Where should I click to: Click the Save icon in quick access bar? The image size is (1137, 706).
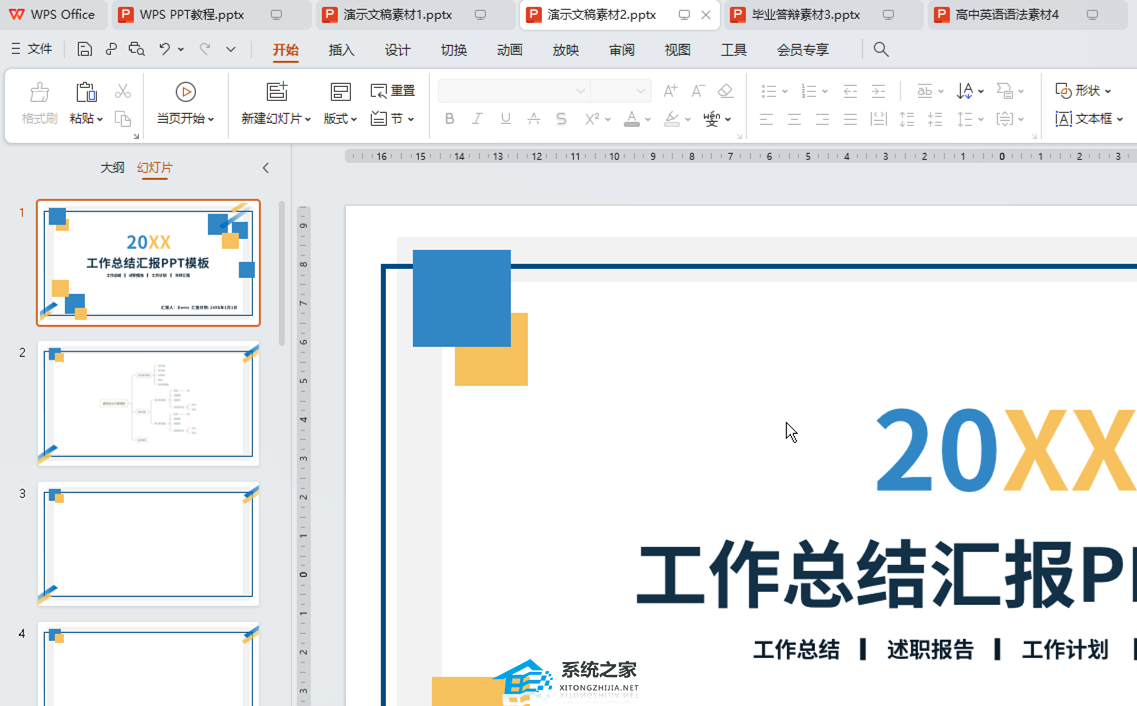[x=85, y=49]
